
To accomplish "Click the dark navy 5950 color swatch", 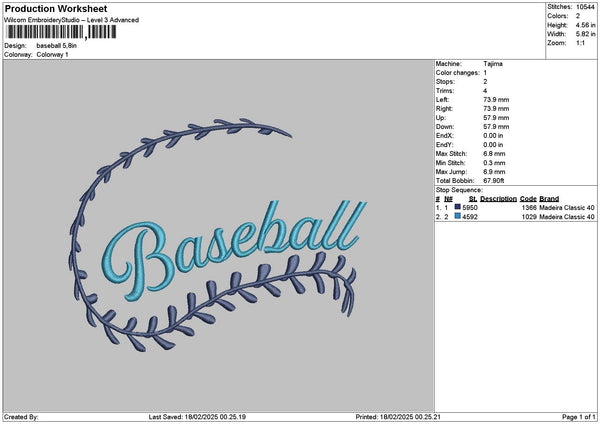I will (457, 206).
